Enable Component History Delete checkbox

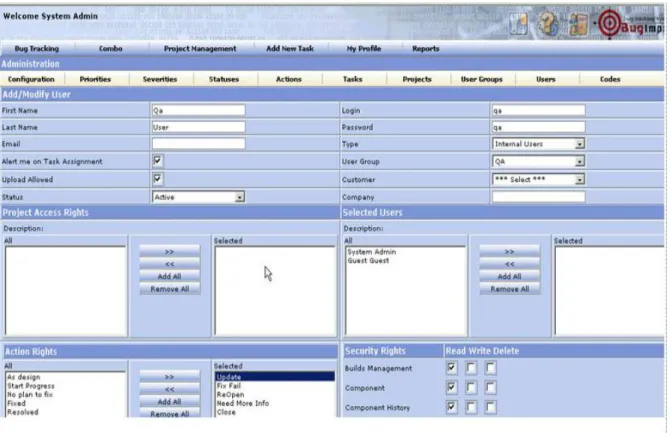pos(491,407)
